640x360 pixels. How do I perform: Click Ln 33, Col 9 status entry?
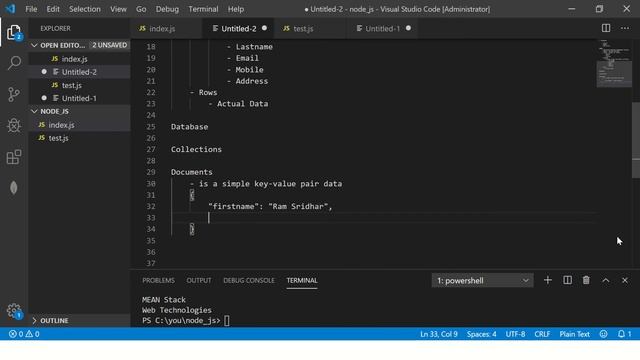coord(439,334)
